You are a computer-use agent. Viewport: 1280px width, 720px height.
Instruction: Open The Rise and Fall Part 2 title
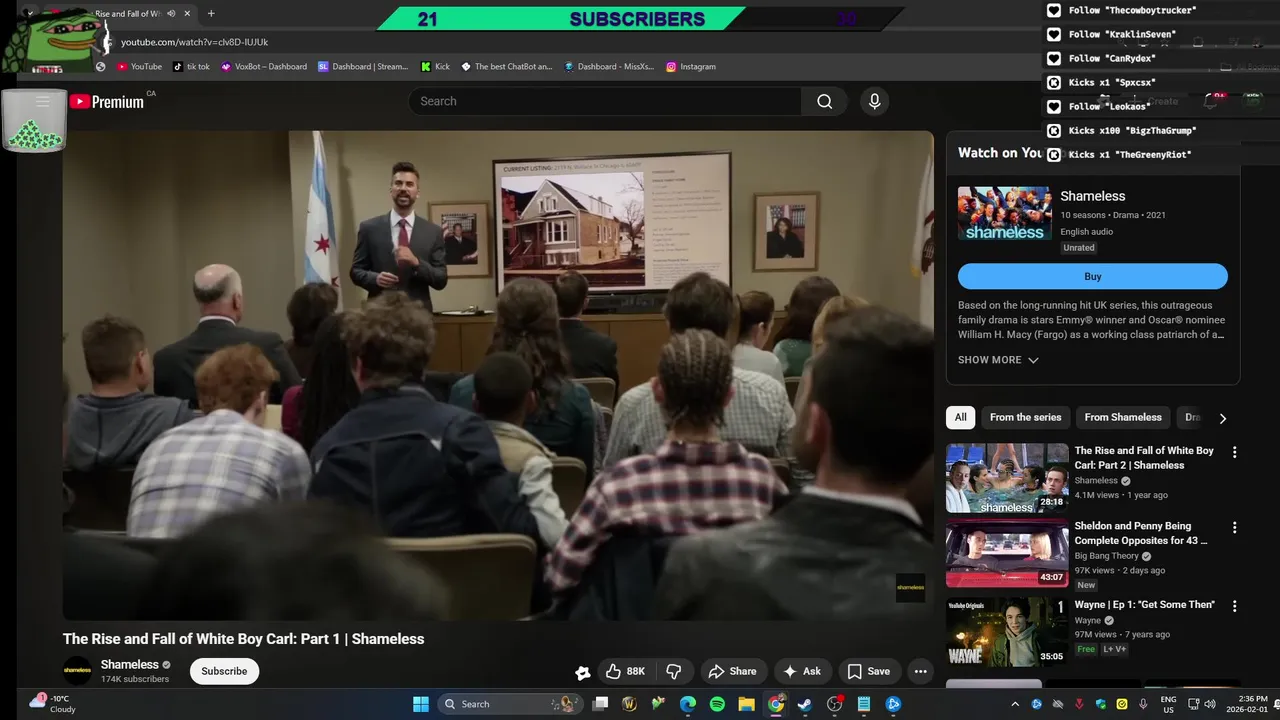coord(1144,458)
